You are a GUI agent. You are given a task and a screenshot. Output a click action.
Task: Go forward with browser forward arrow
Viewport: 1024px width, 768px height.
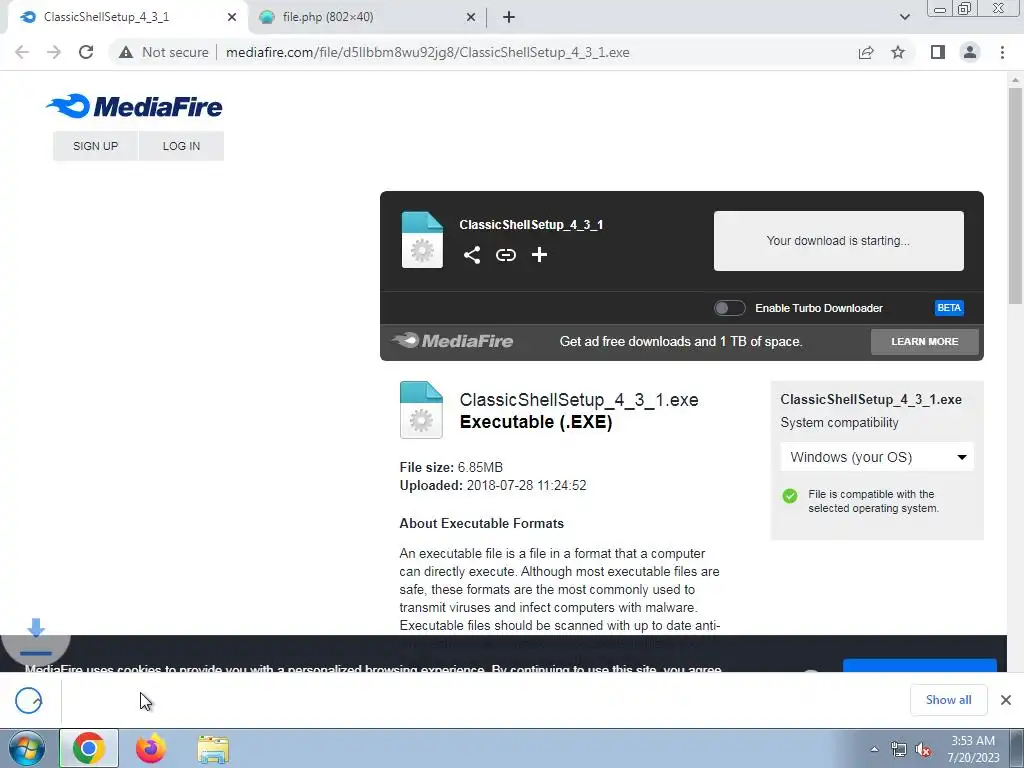(54, 52)
